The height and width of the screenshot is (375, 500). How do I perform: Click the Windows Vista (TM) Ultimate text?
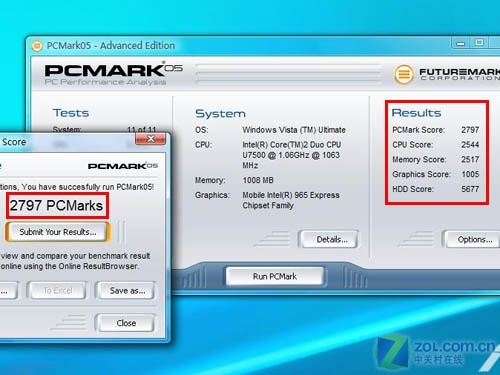(294, 130)
